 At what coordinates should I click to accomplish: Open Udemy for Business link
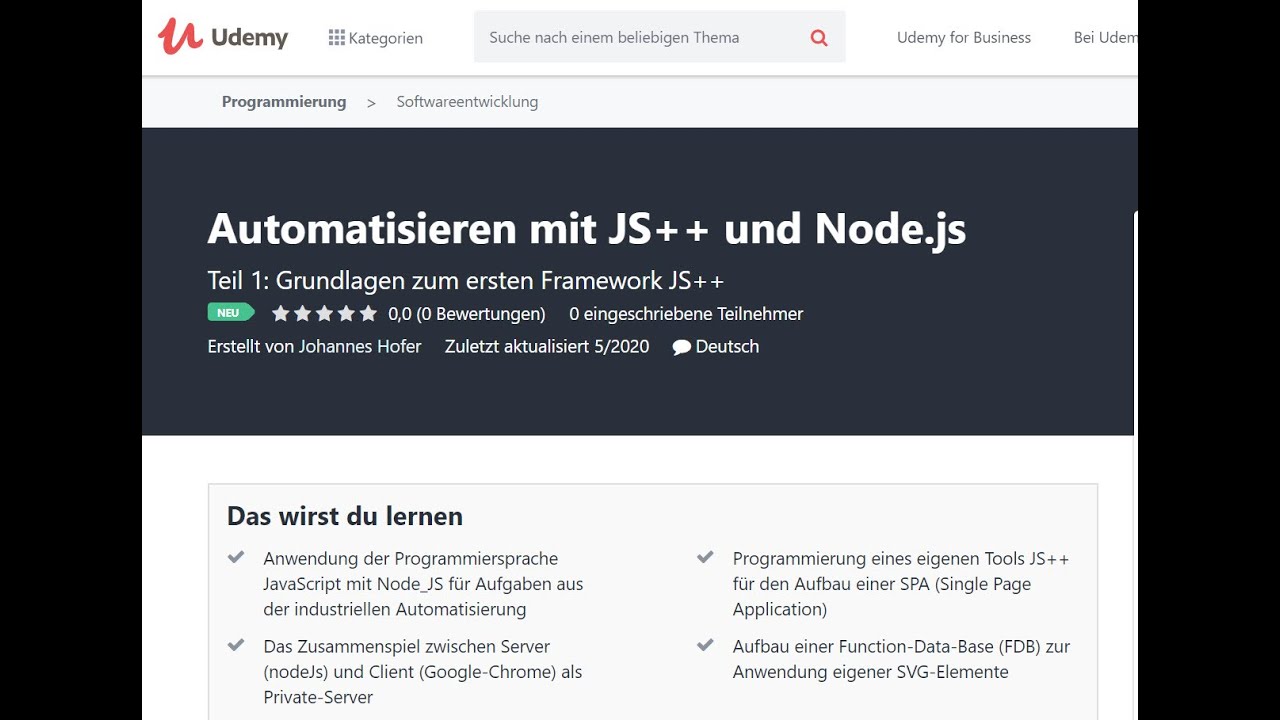tap(963, 38)
